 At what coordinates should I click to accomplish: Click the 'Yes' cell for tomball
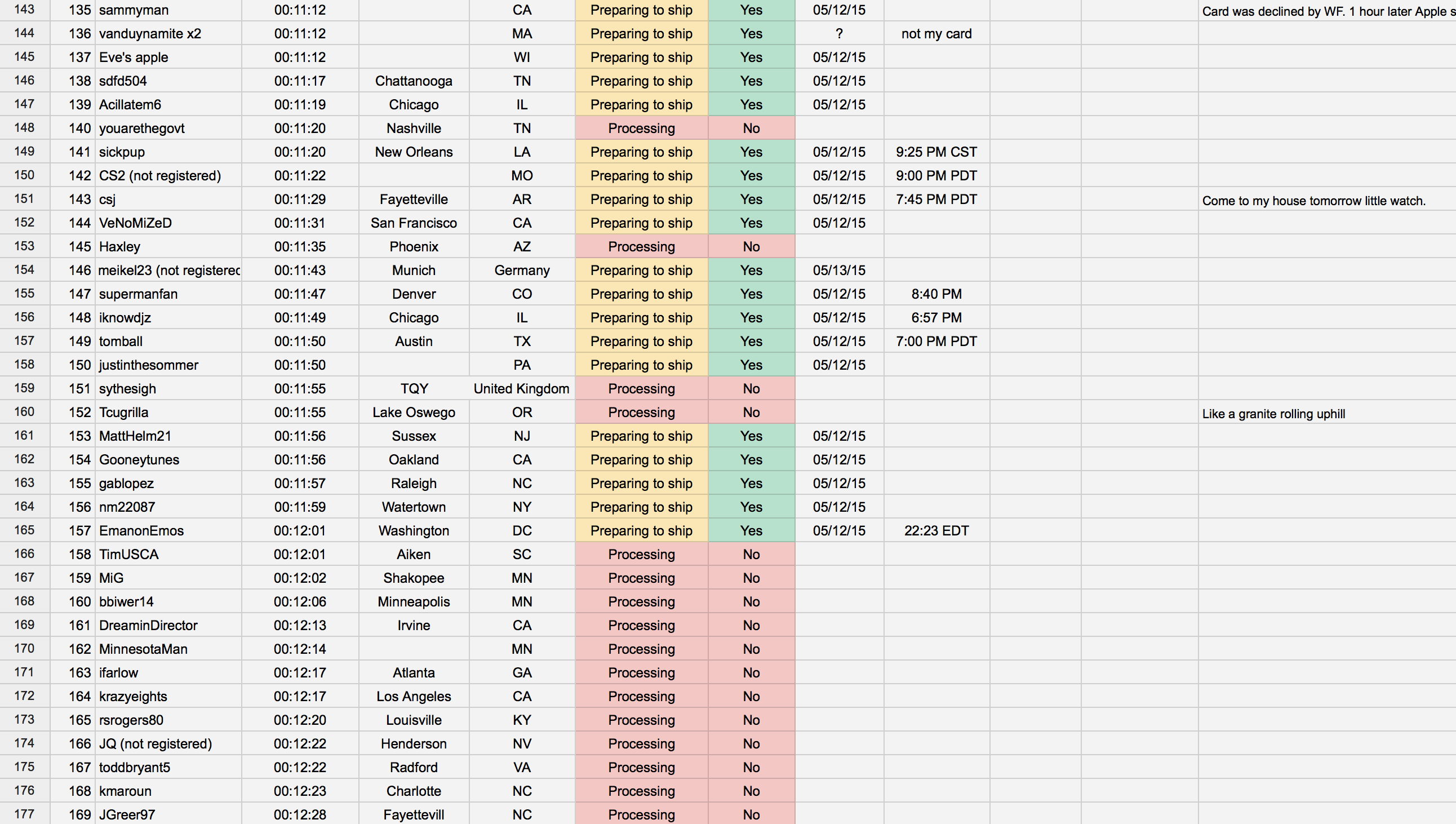pos(751,341)
